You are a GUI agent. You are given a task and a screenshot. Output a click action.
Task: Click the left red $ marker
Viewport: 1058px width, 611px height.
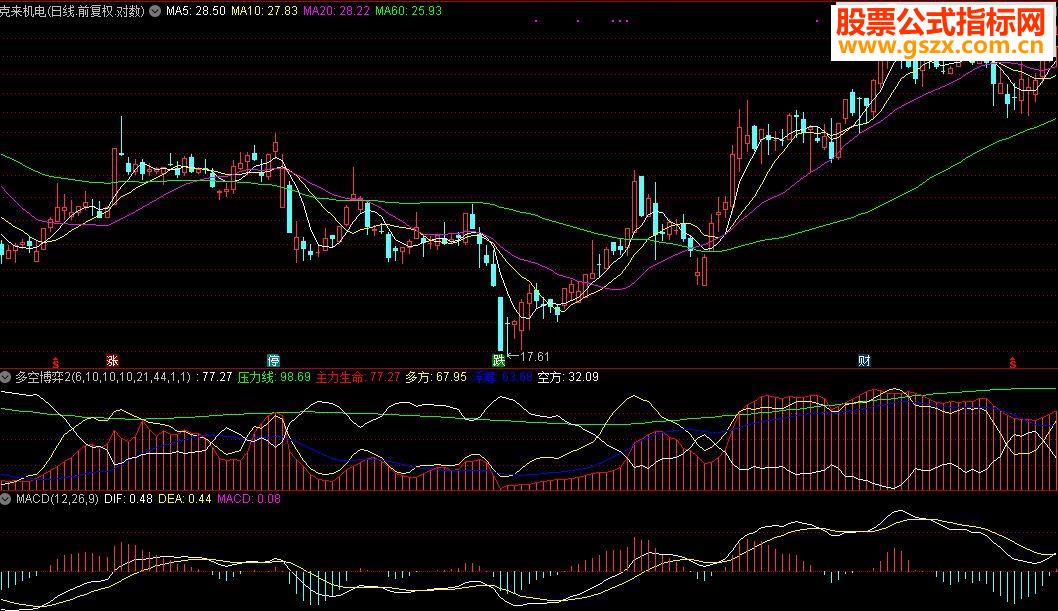pyautogui.click(x=56, y=363)
